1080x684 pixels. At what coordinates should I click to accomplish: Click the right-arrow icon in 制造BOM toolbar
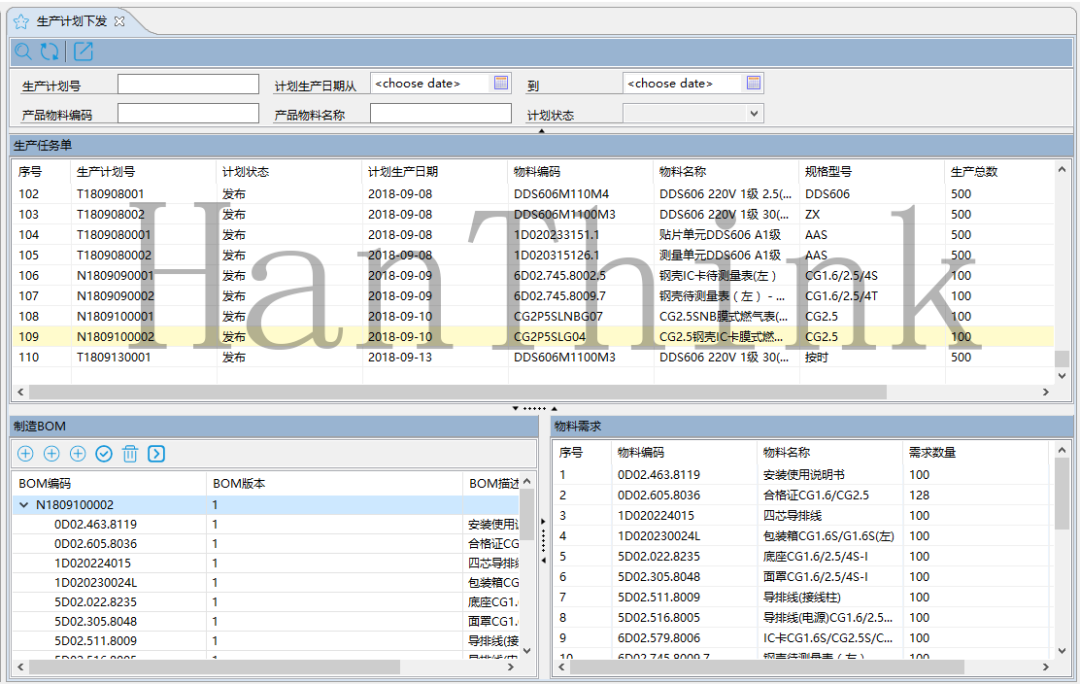click(x=156, y=454)
